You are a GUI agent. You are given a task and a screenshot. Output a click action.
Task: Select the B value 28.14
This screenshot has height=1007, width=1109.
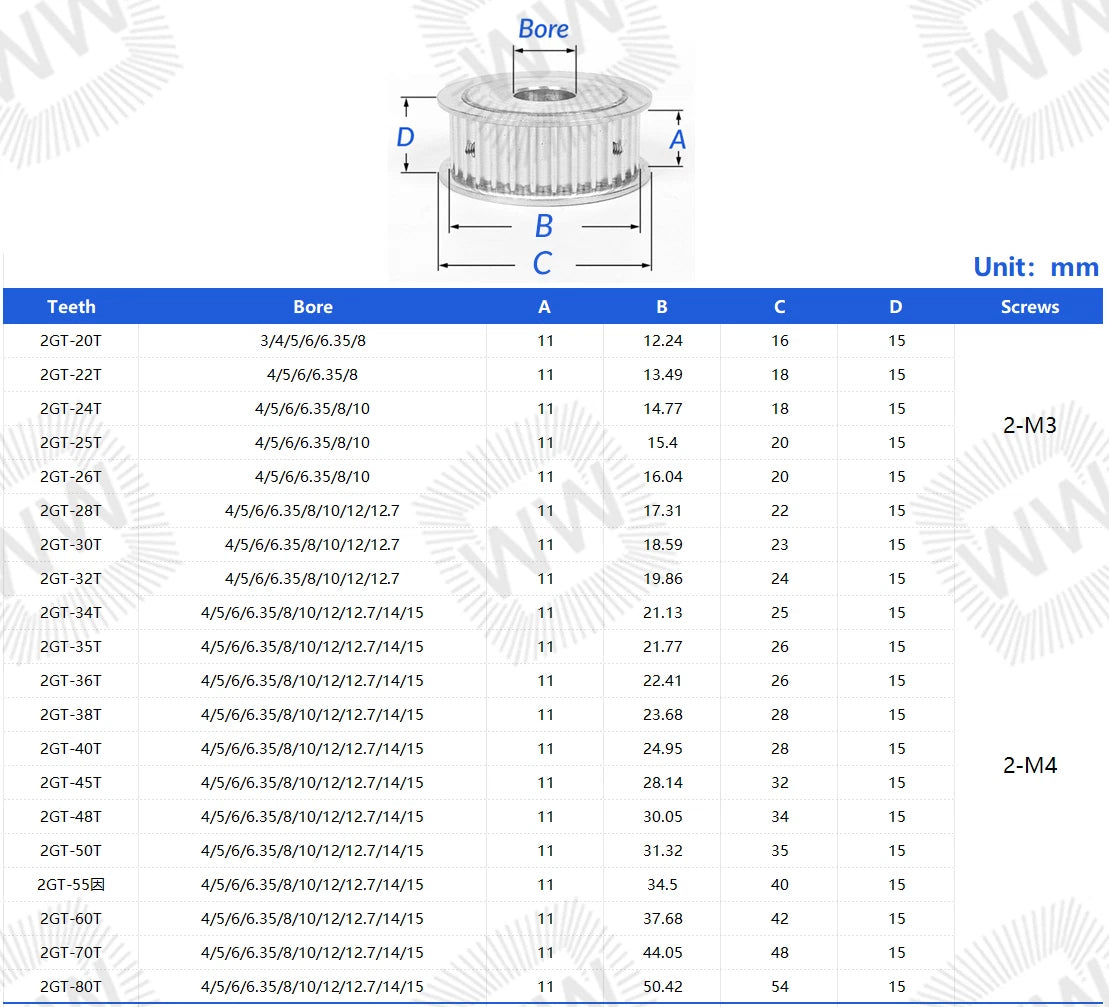663,783
